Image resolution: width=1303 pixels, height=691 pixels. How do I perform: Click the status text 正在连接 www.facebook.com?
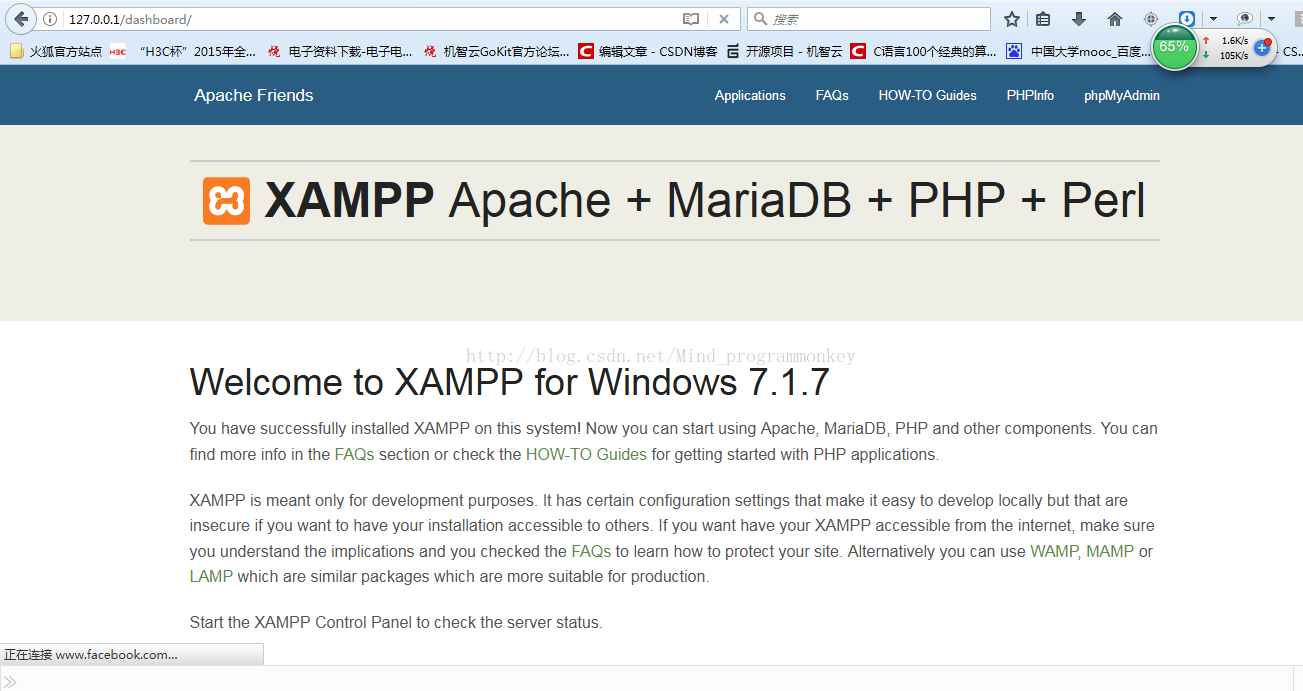point(91,655)
